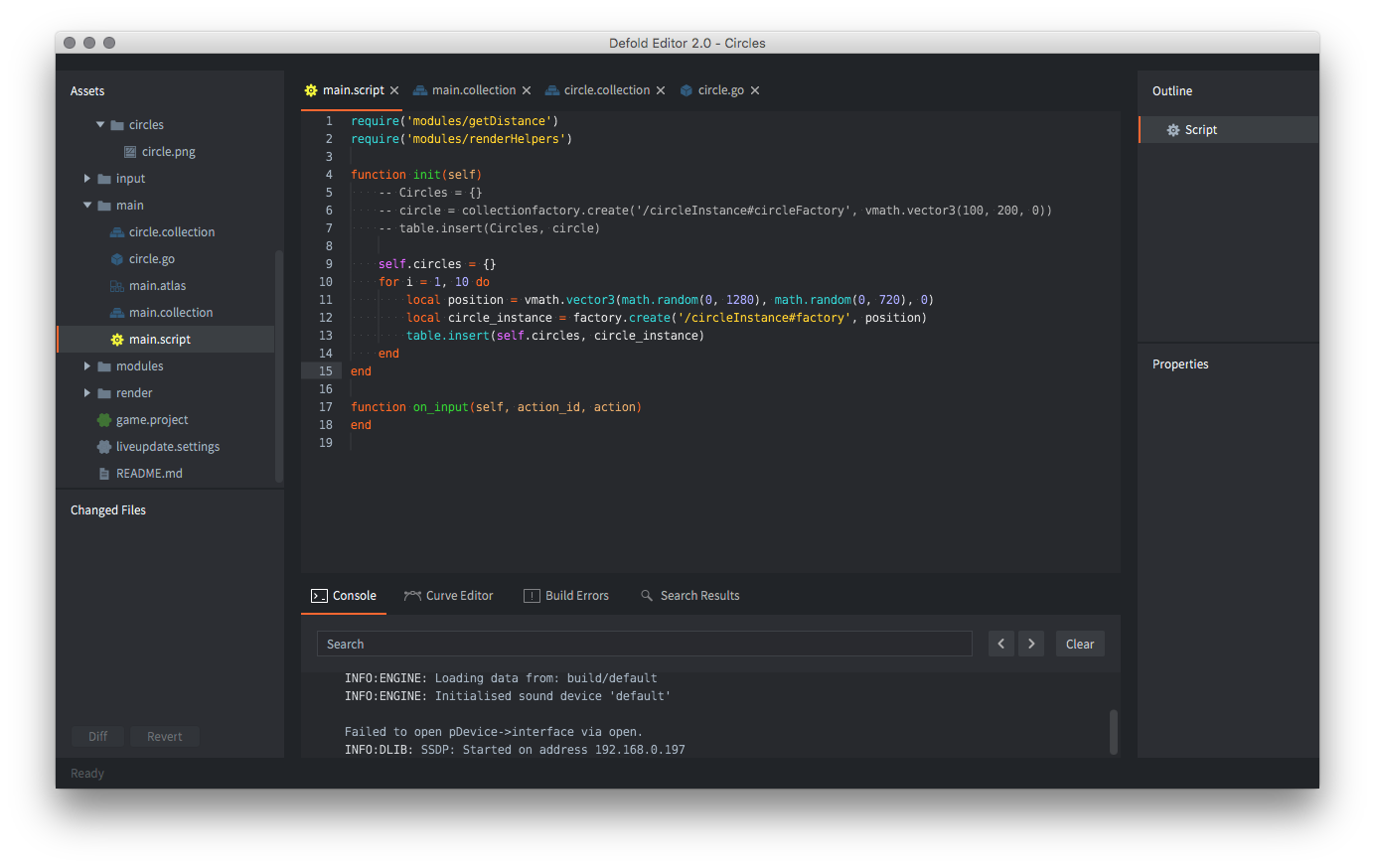Click the Build Errors icon
1375x868 pixels.
point(532,596)
